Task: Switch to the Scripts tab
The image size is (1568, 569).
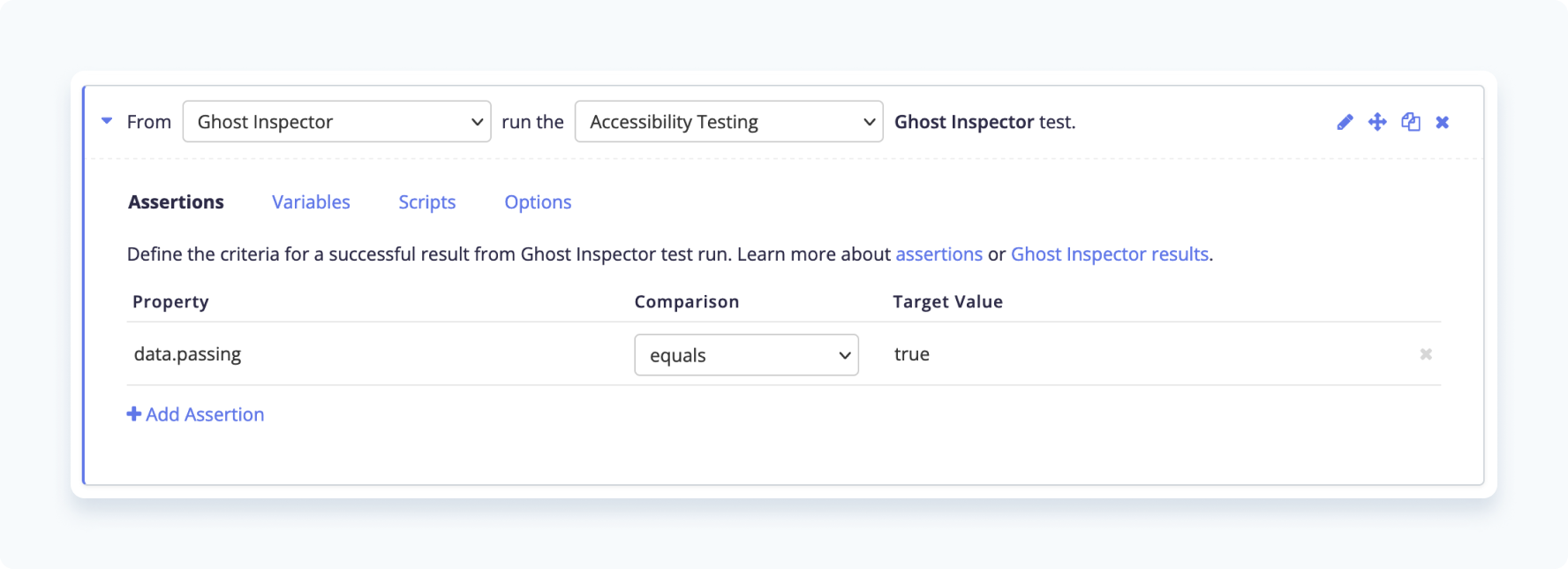Action: [x=426, y=202]
